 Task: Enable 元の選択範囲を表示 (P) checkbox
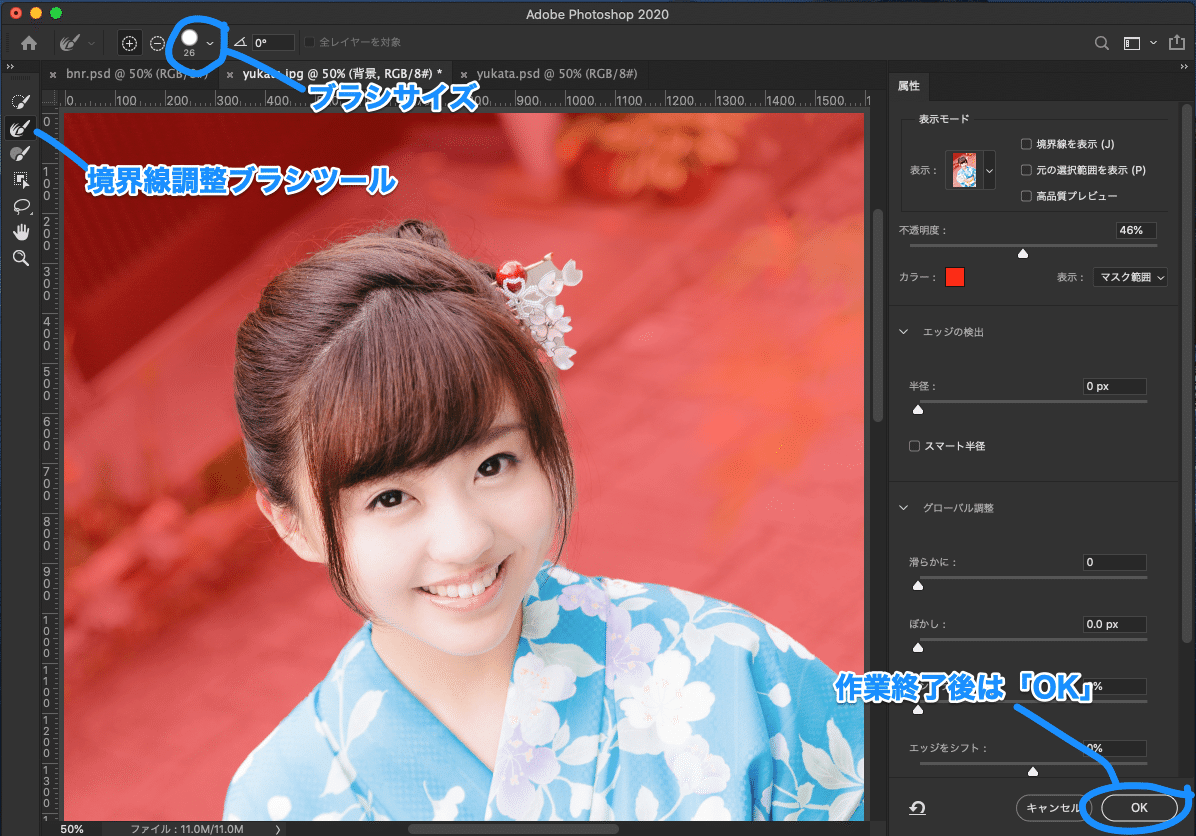[1026, 170]
